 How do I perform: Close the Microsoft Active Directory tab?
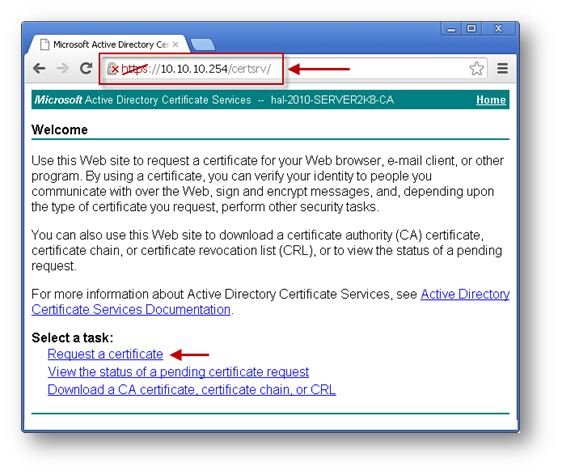click(x=175, y=44)
